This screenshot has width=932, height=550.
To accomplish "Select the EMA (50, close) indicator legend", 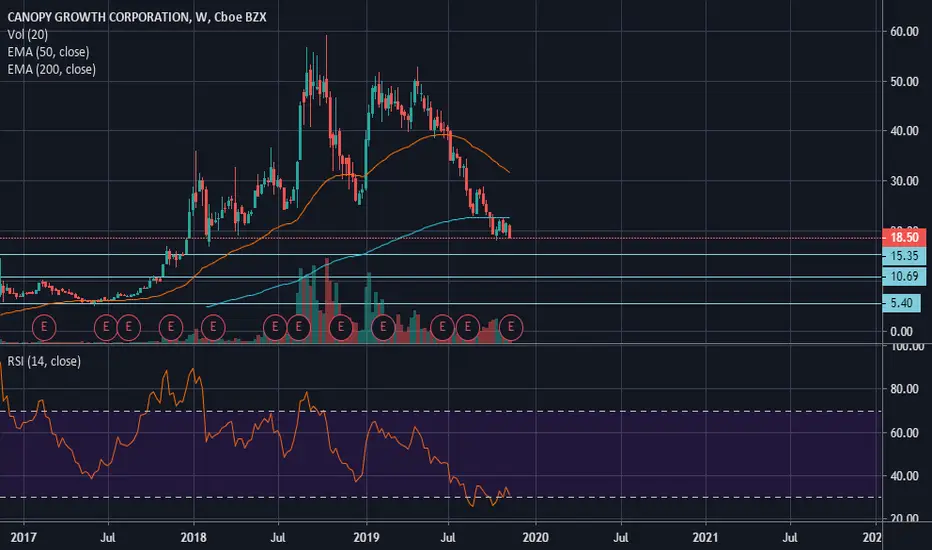I will [48, 52].
